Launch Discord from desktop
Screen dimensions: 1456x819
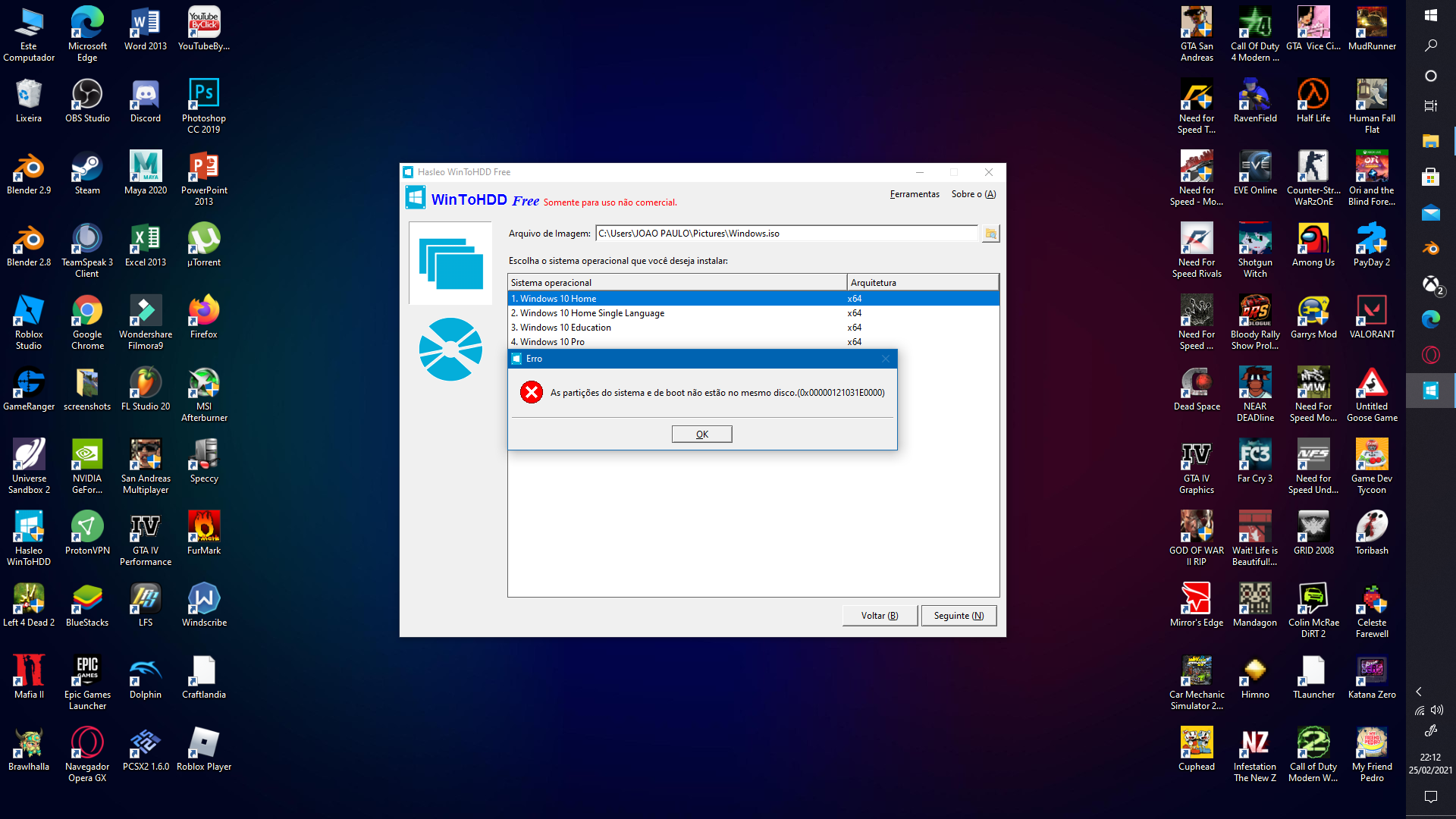coord(146,102)
